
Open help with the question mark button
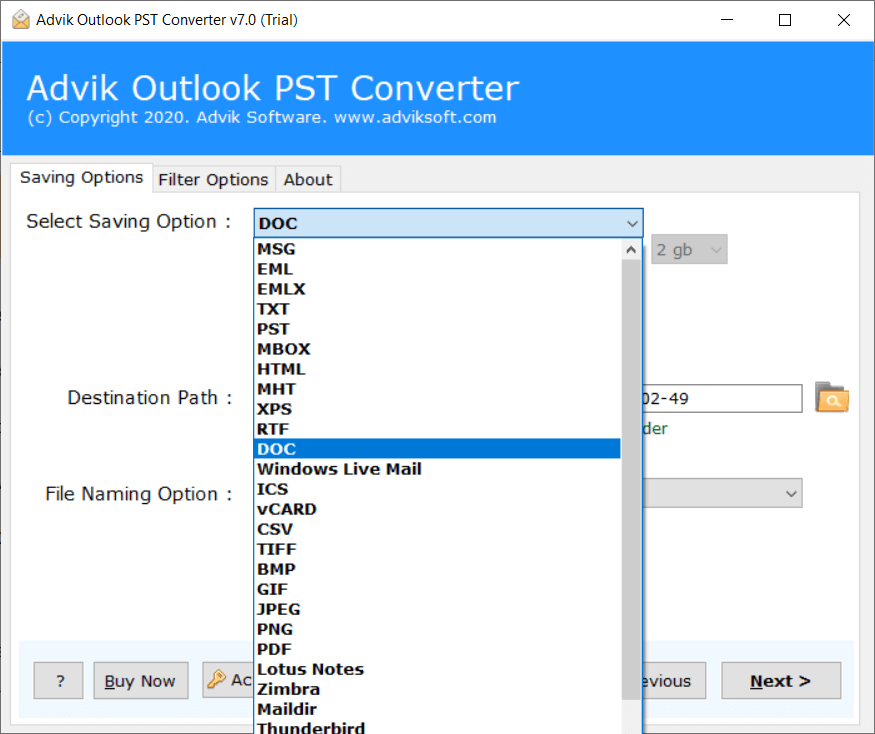click(x=58, y=680)
